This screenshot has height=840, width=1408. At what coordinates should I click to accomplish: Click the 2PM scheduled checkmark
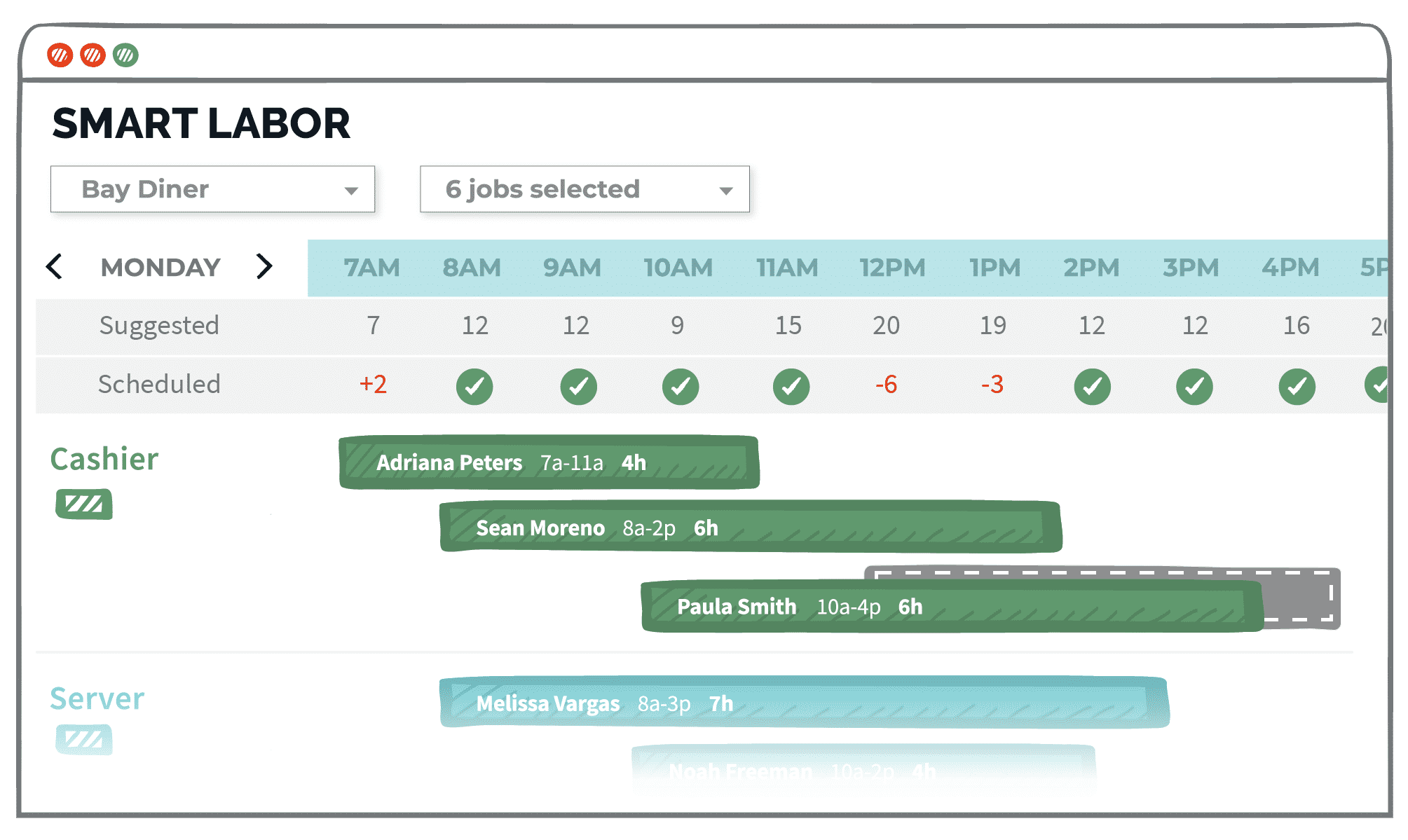[1092, 386]
